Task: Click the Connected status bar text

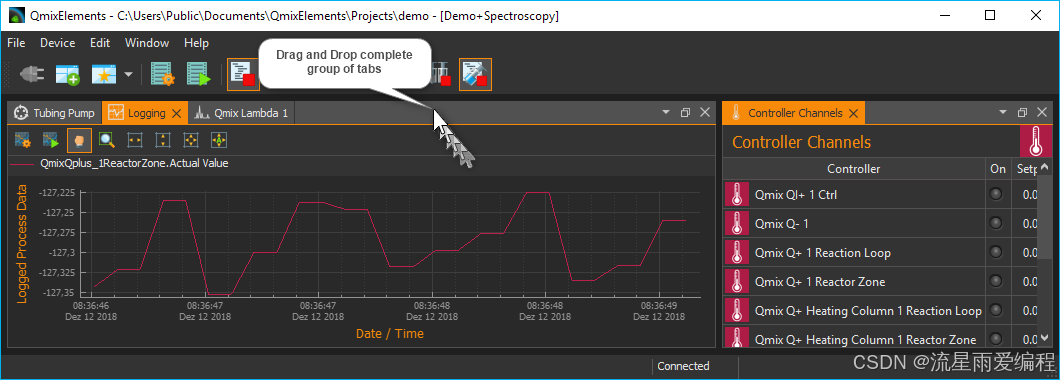Action: 683,366
